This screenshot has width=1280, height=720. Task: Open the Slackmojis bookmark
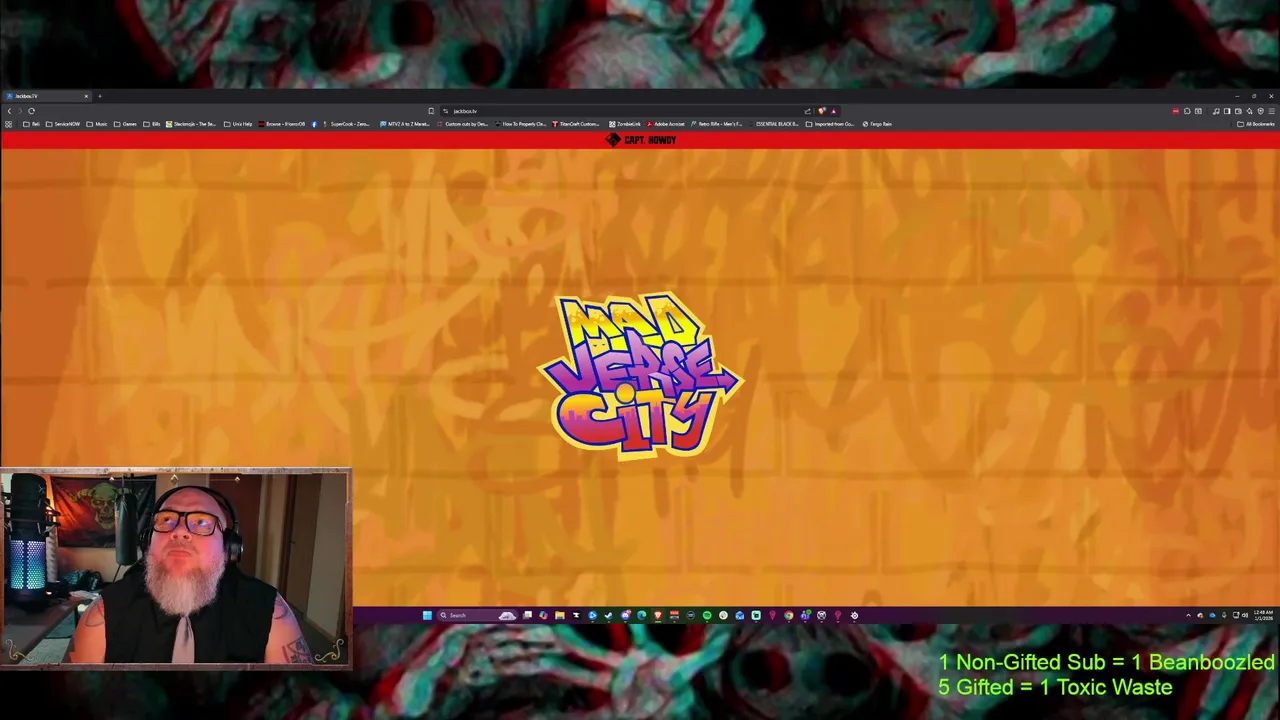point(191,124)
